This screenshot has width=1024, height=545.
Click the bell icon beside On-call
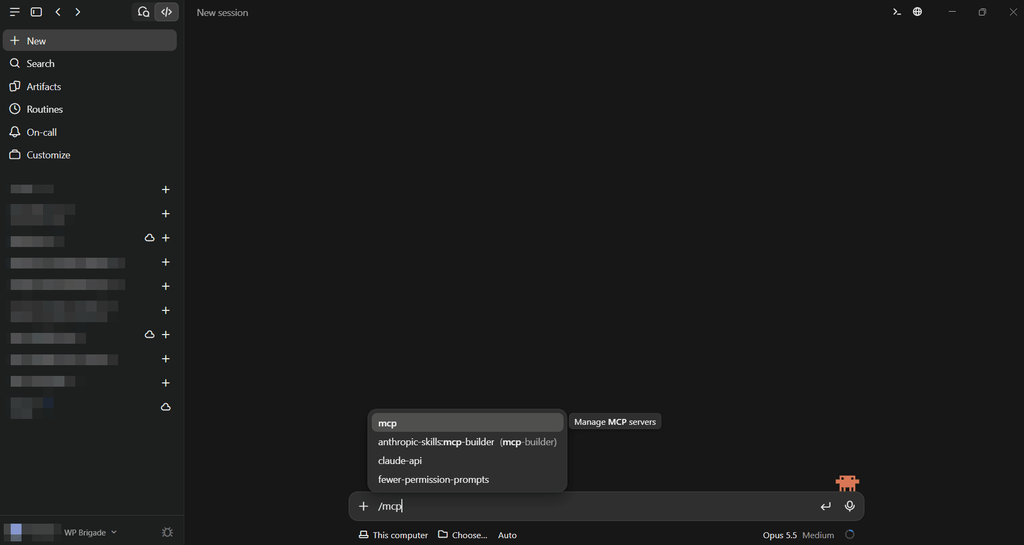tap(14, 132)
